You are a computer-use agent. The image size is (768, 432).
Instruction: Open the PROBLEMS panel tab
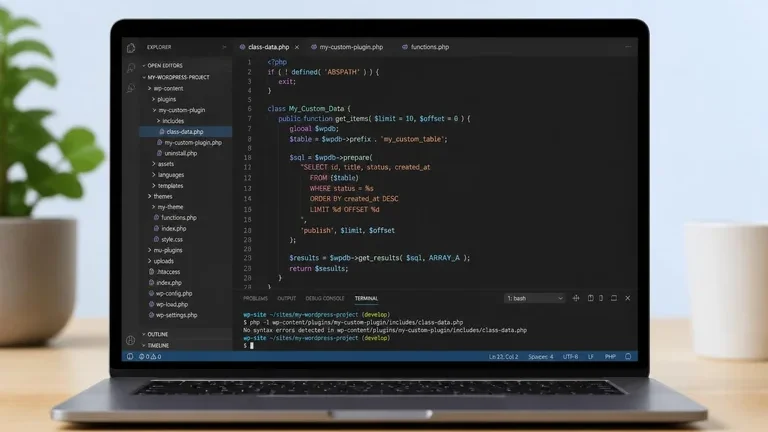point(255,298)
